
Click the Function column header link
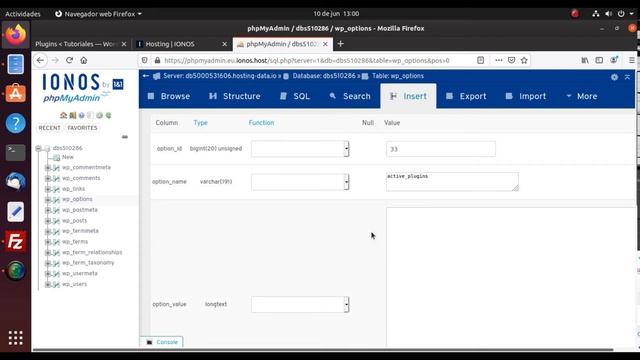[261, 123]
